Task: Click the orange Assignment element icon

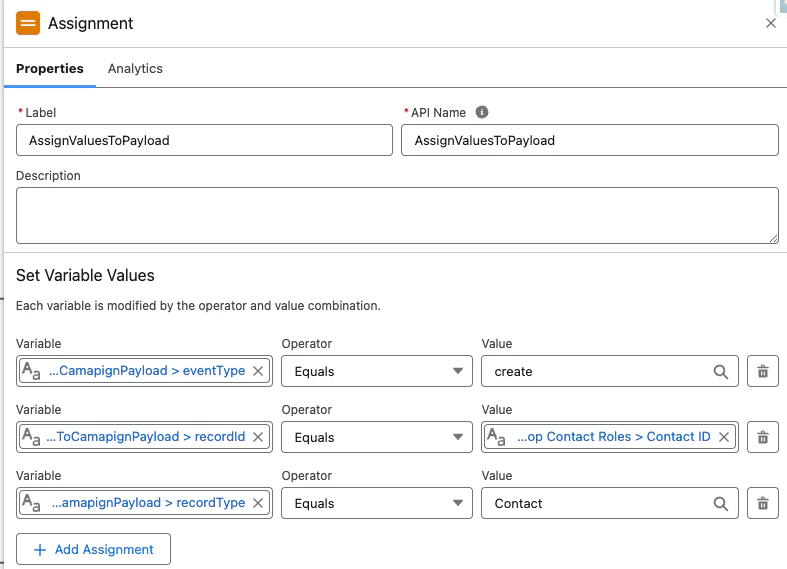Action: pyautogui.click(x=28, y=23)
